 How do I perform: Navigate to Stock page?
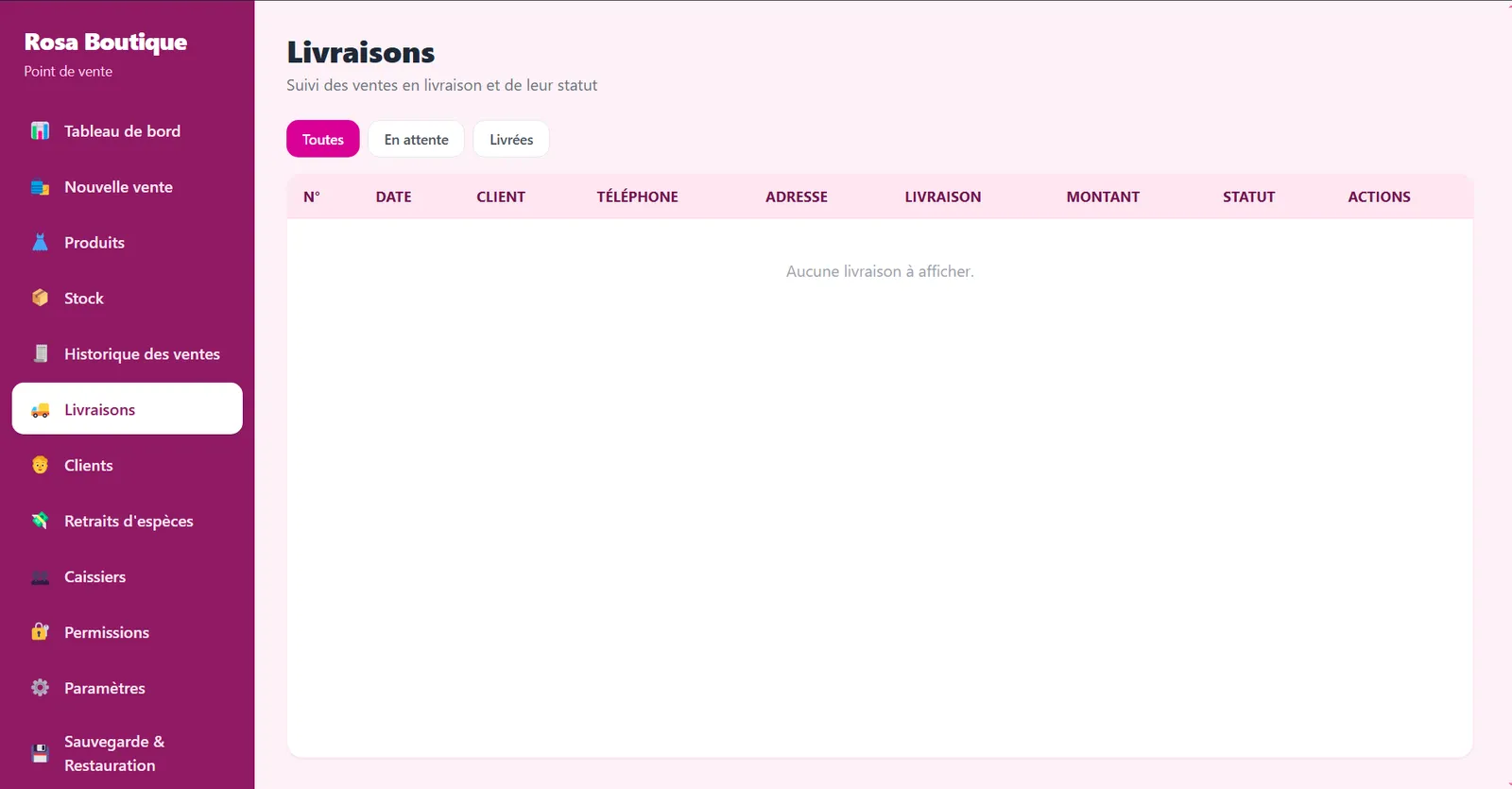(x=128, y=299)
